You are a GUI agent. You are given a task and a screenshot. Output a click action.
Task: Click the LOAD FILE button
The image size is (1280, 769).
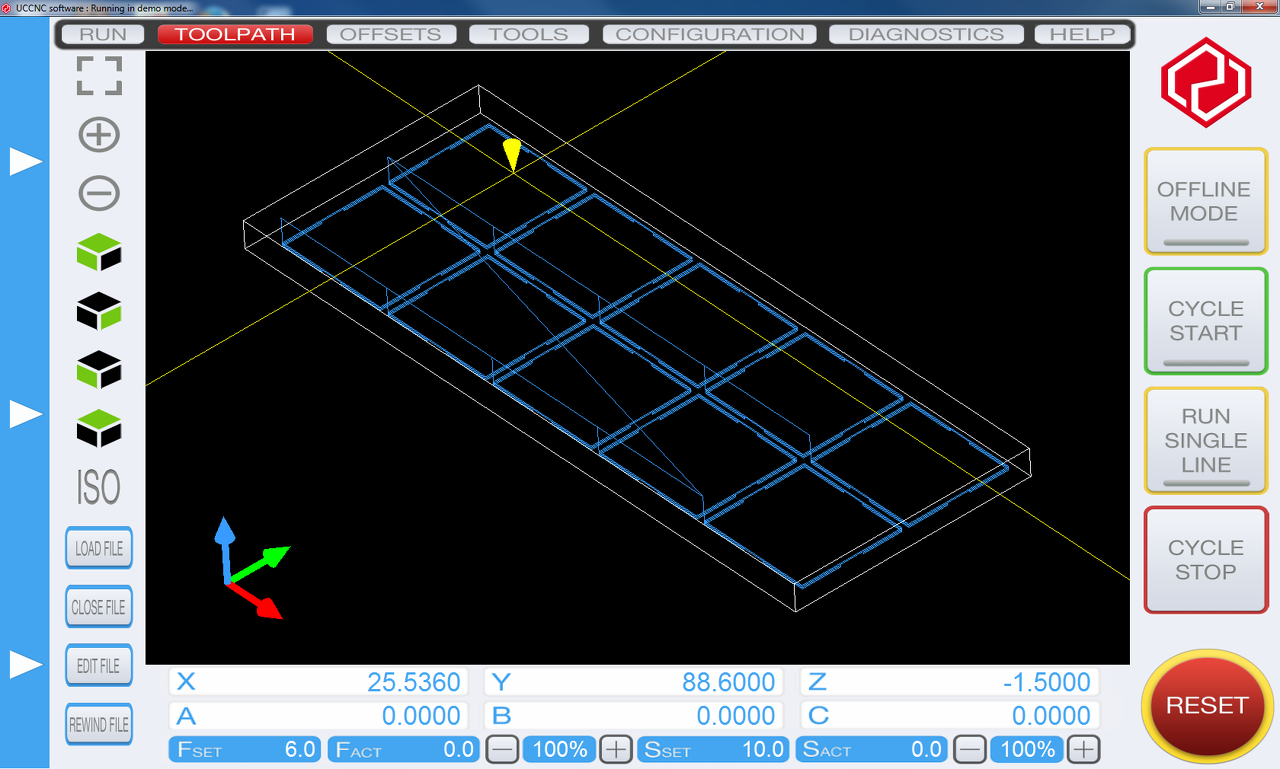(x=99, y=548)
